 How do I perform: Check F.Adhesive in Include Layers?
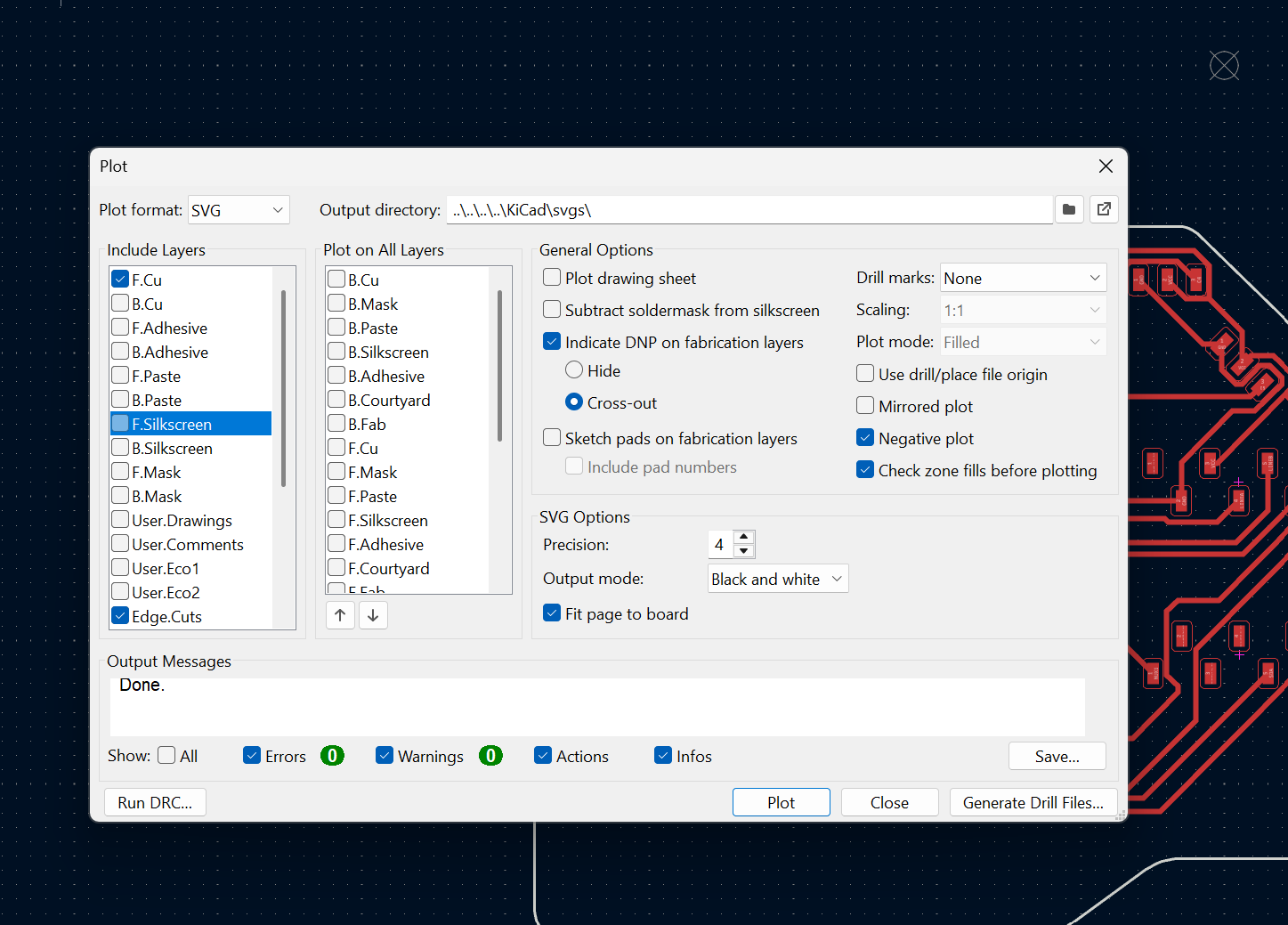121,328
